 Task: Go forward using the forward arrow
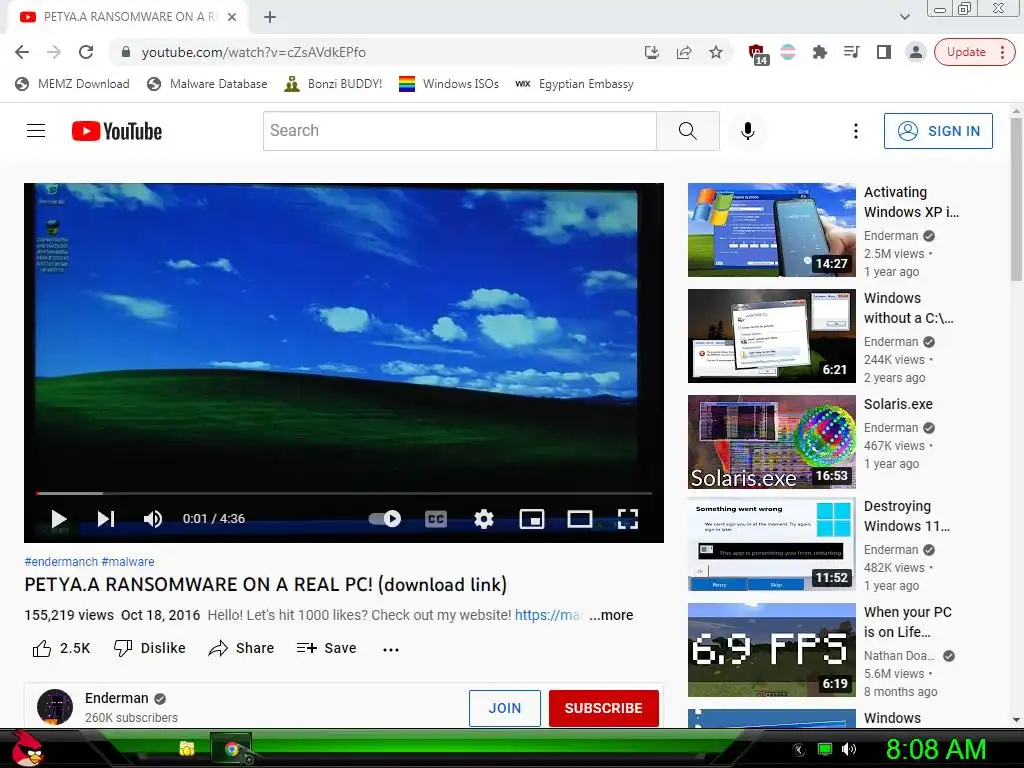[54, 52]
